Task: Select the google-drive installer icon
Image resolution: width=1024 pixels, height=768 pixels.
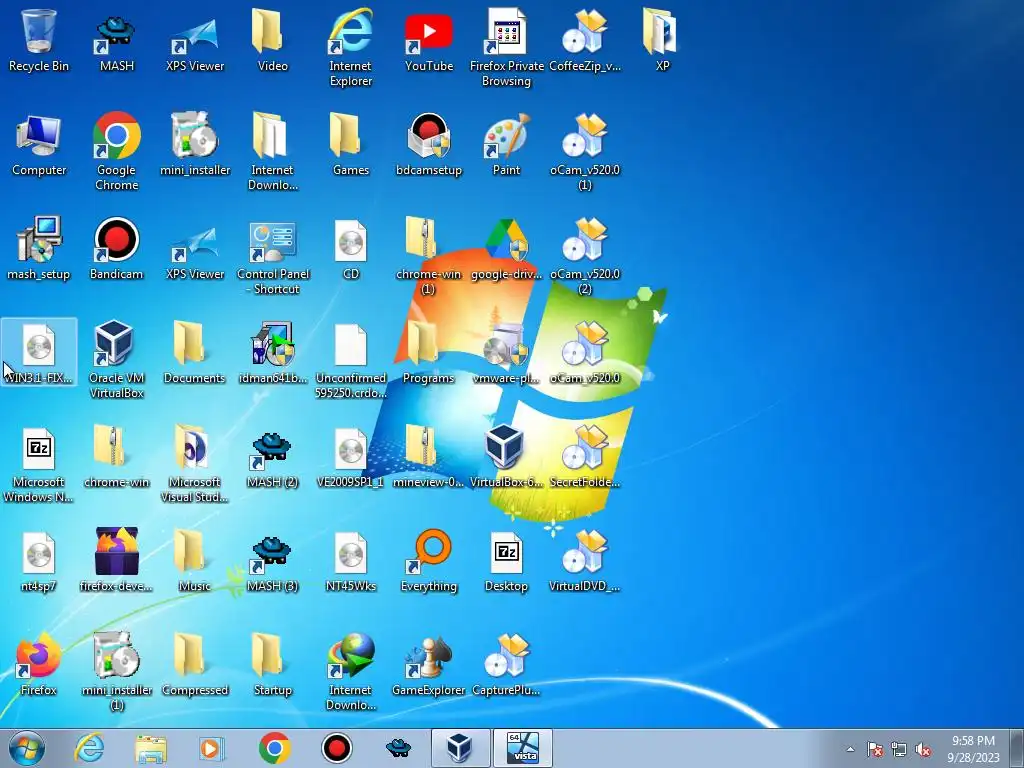Action: tap(506, 248)
